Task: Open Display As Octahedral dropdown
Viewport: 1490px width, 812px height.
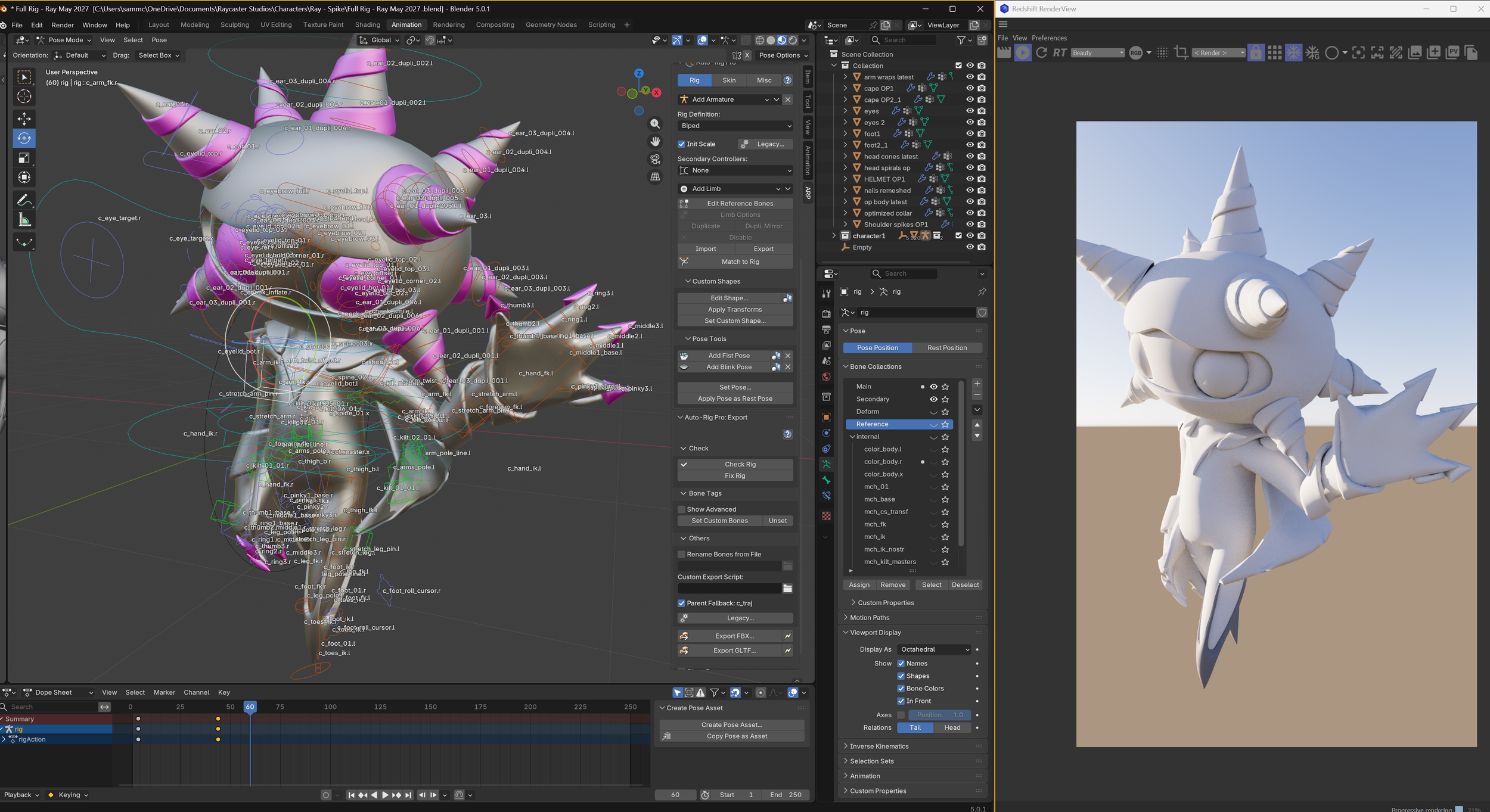Action: coord(934,650)
